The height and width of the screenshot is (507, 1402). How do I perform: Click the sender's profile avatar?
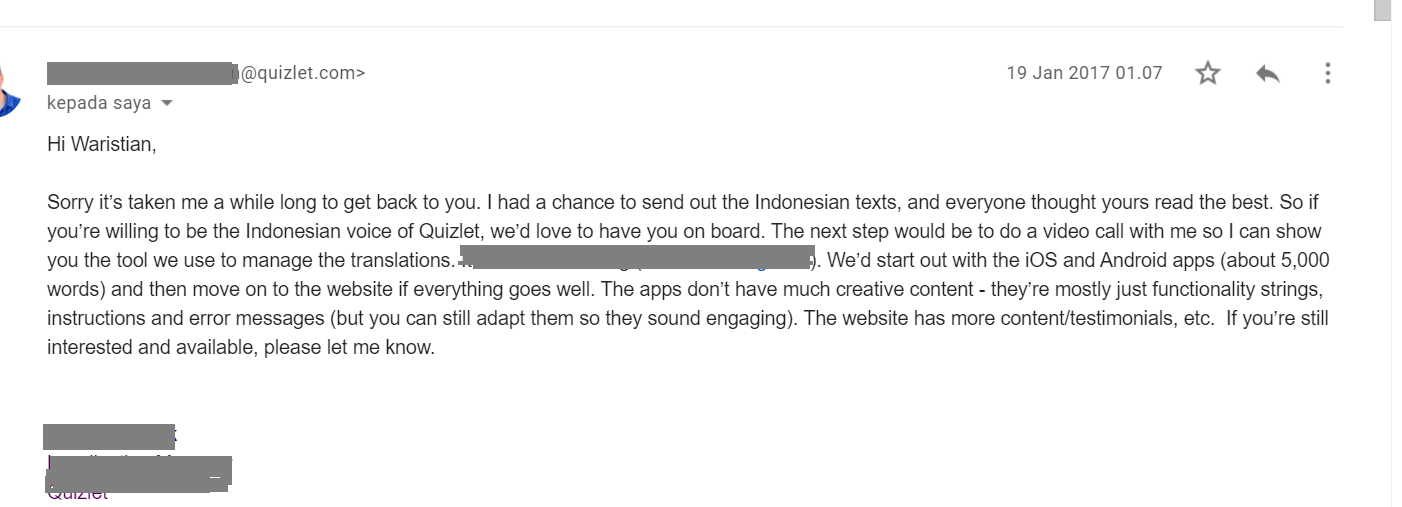pyautogui.click(x=8, y=90)
